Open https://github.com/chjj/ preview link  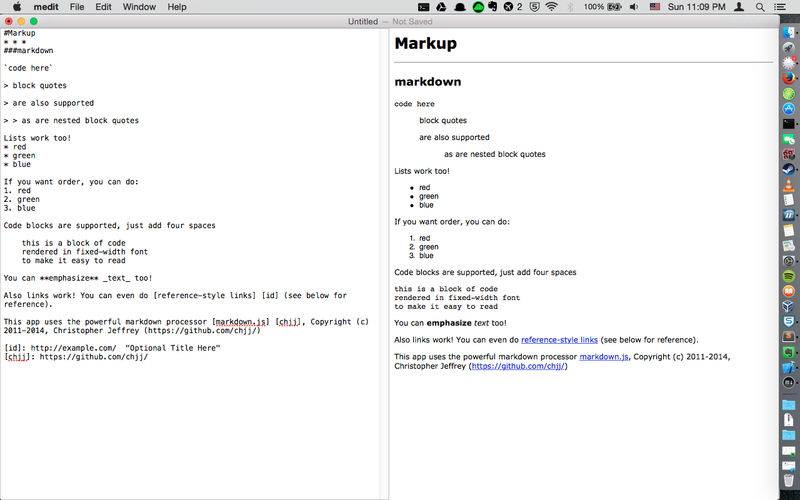518,366
